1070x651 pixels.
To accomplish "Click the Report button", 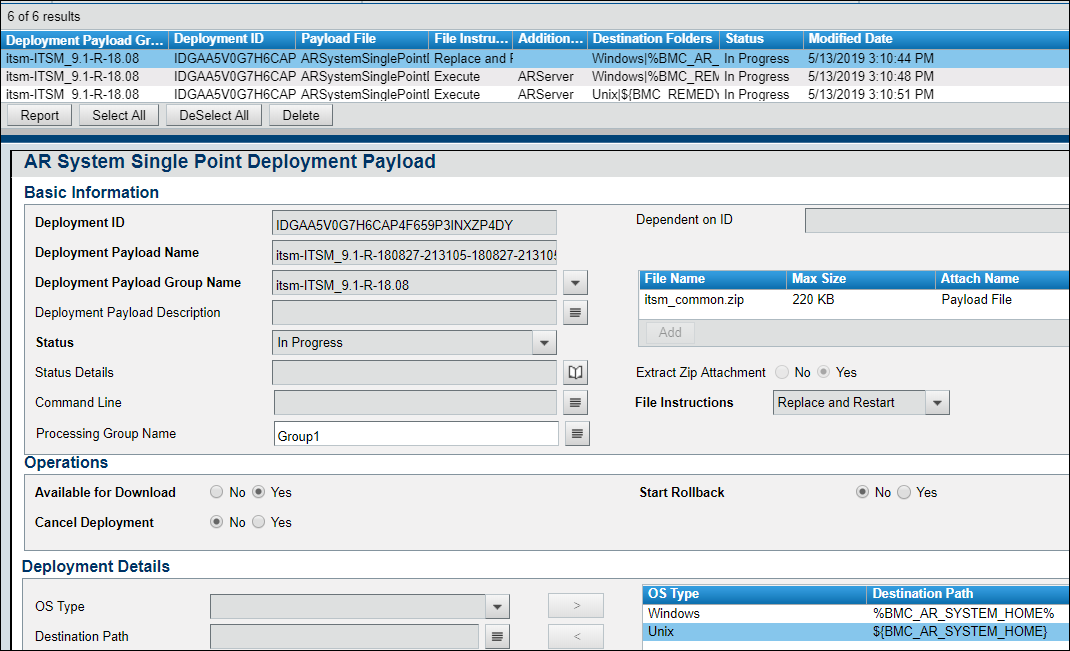I will click(40, 115).
